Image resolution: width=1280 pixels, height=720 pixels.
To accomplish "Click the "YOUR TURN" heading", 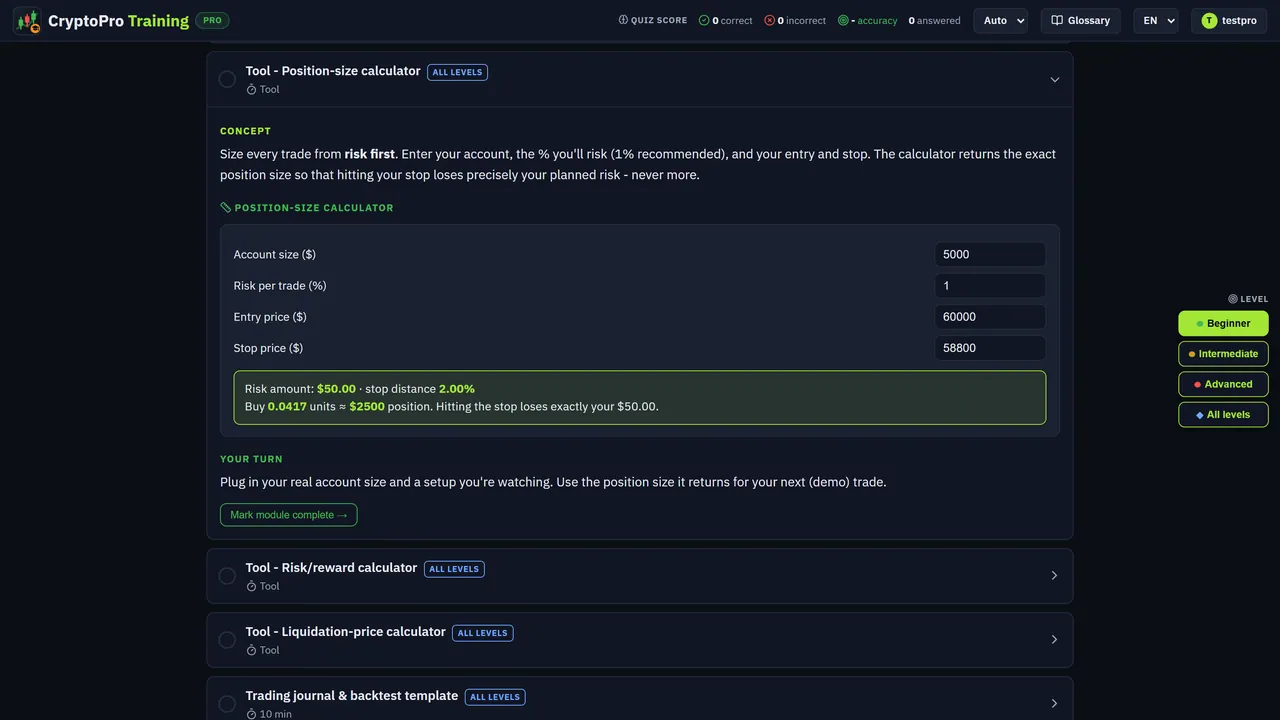I will (251, 459).
